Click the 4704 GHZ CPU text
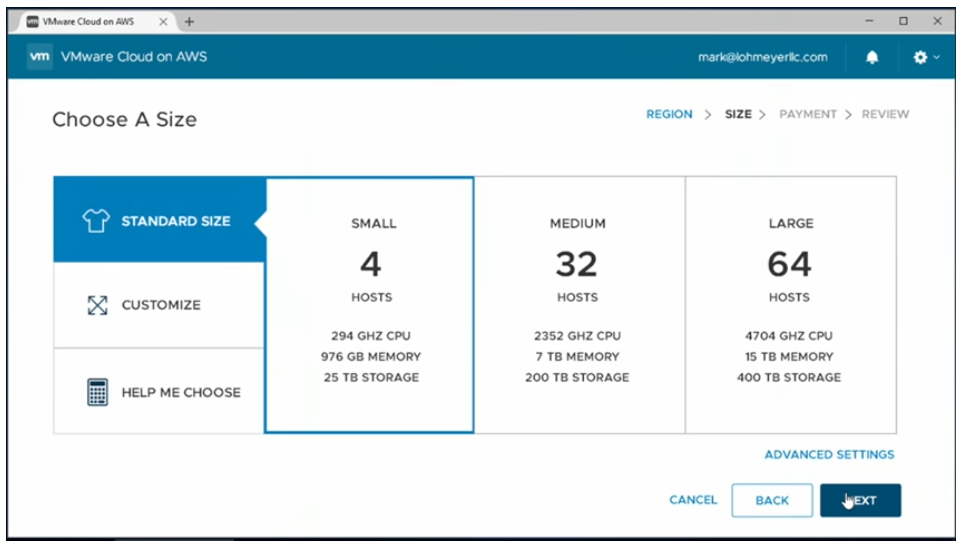Image resolution: width=963 pixels, height=548 pixels. click(789, 336)
